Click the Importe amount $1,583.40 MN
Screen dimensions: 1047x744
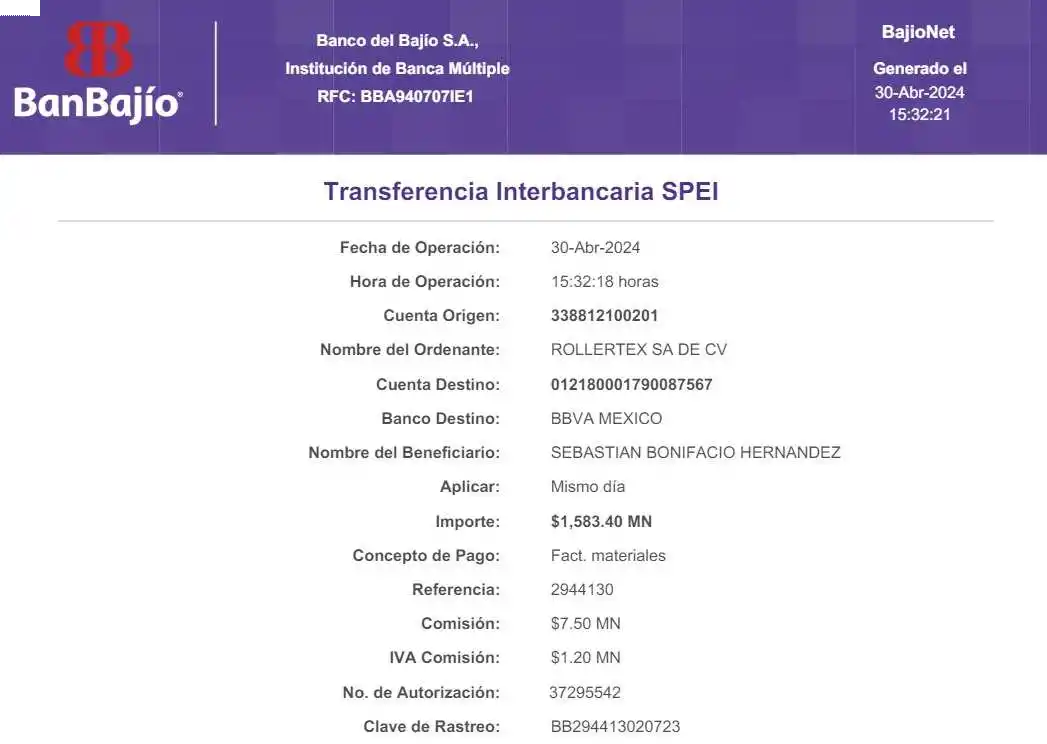pyautogui.click(x=601, y=521)
